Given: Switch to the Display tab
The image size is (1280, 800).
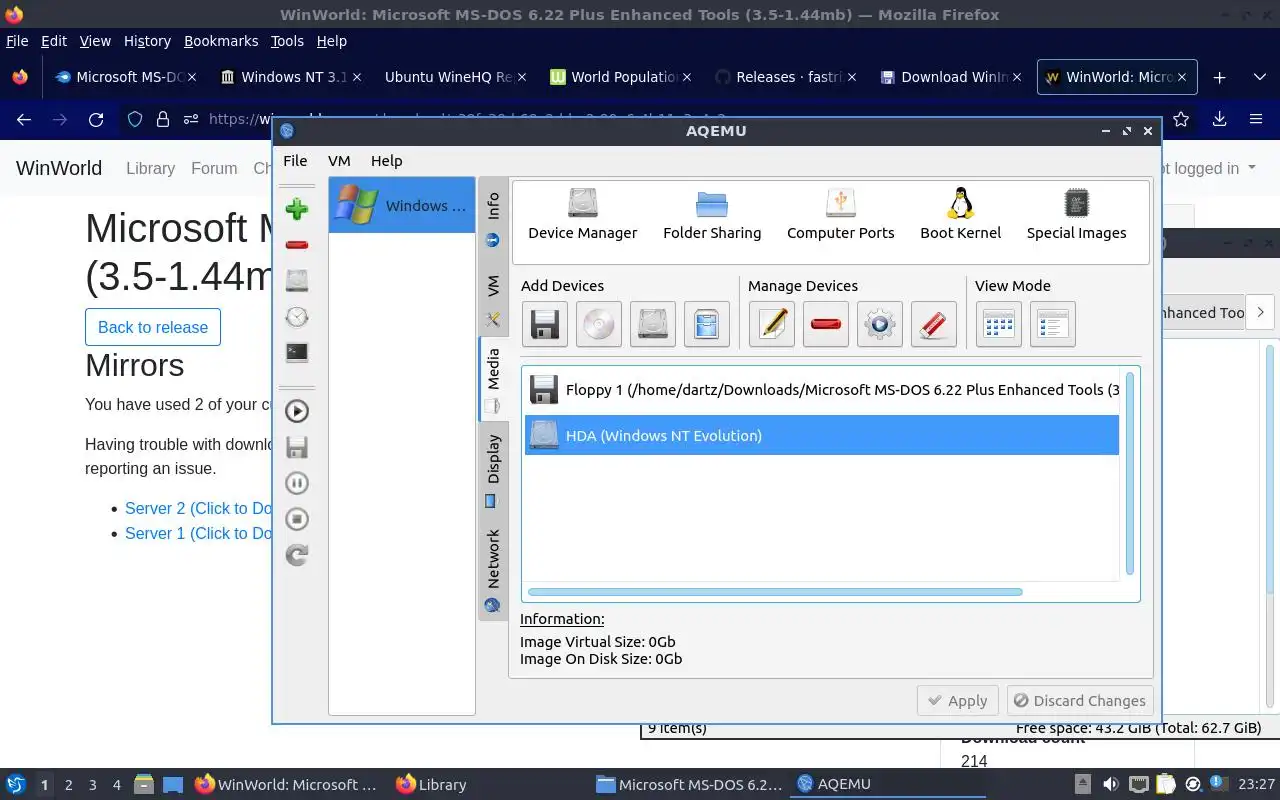Looking at the screenshot, I should pyautogui.click(x=493, y=470).
